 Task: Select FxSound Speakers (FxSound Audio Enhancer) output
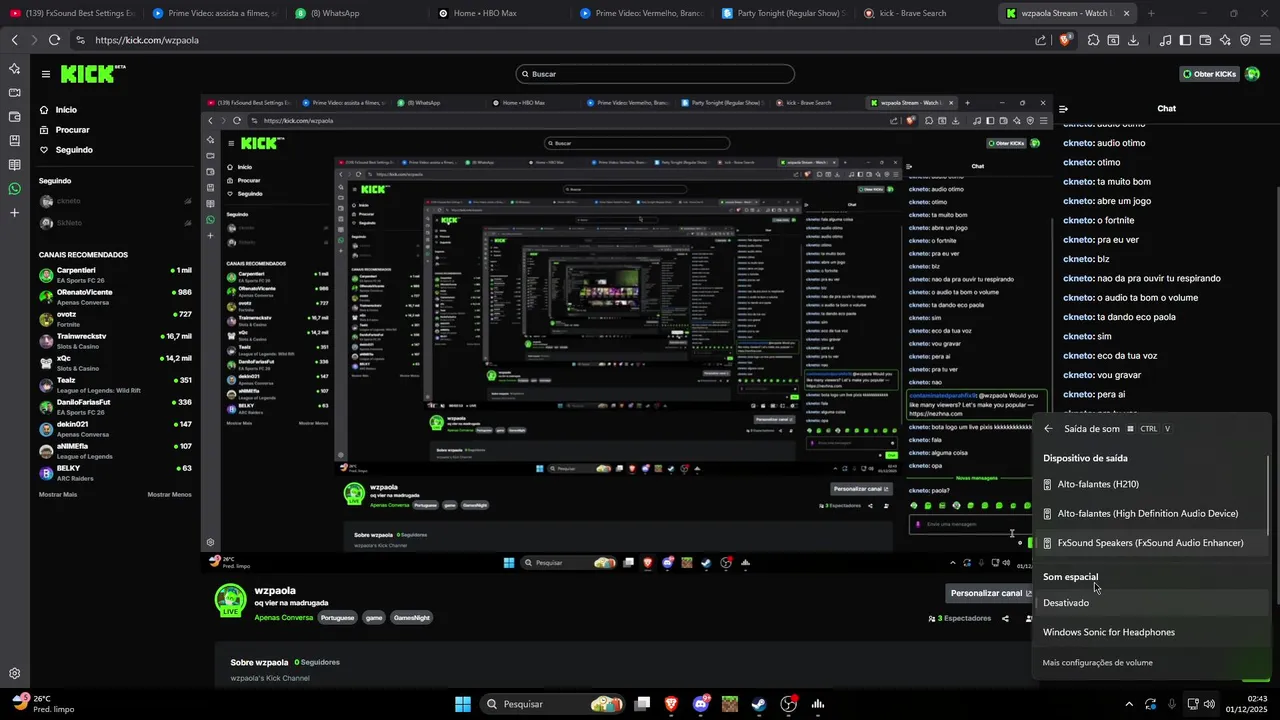coord(1152,543)
